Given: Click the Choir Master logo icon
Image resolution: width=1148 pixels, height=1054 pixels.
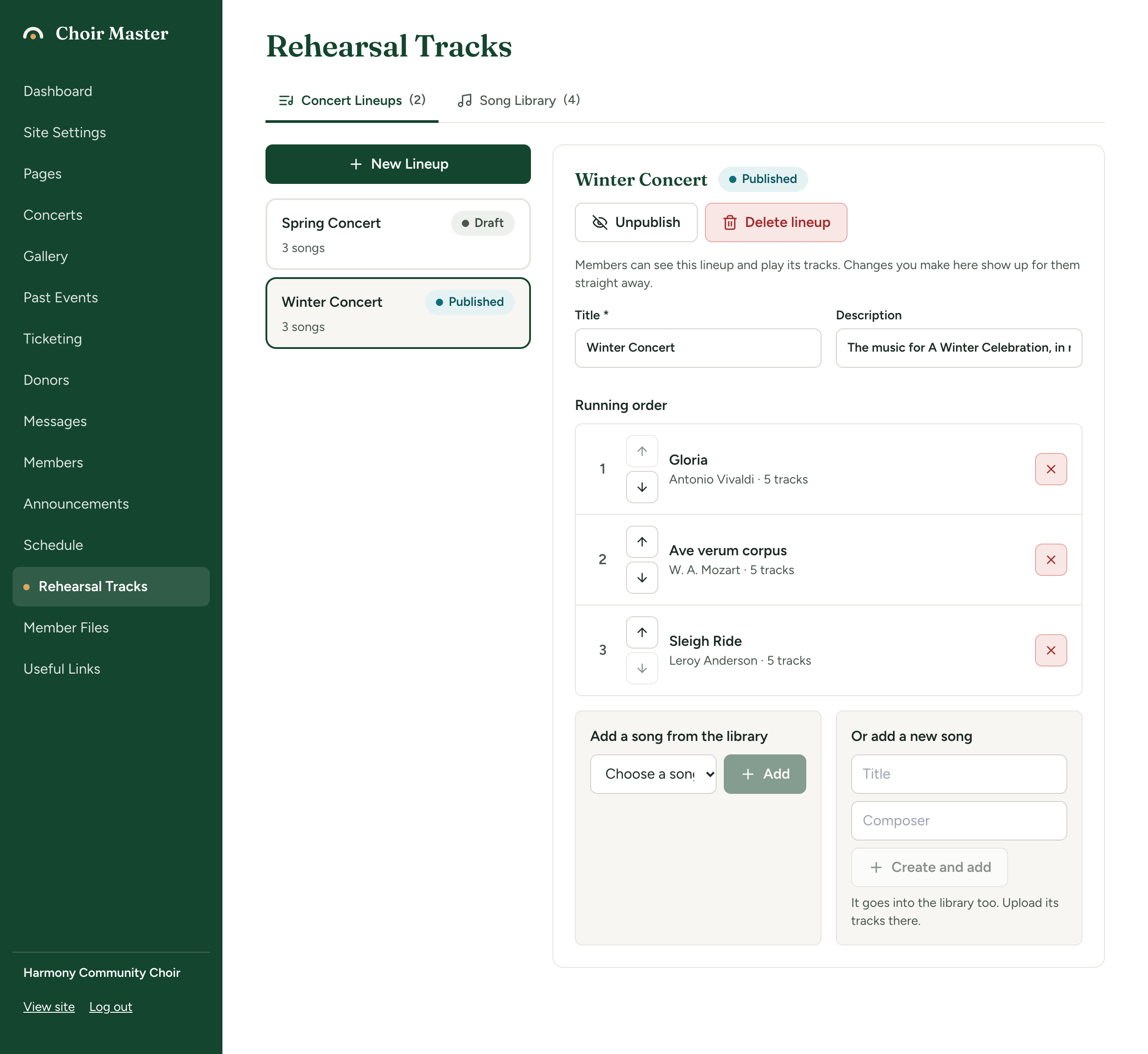Looking at the screenshot, I should [33, 34].
